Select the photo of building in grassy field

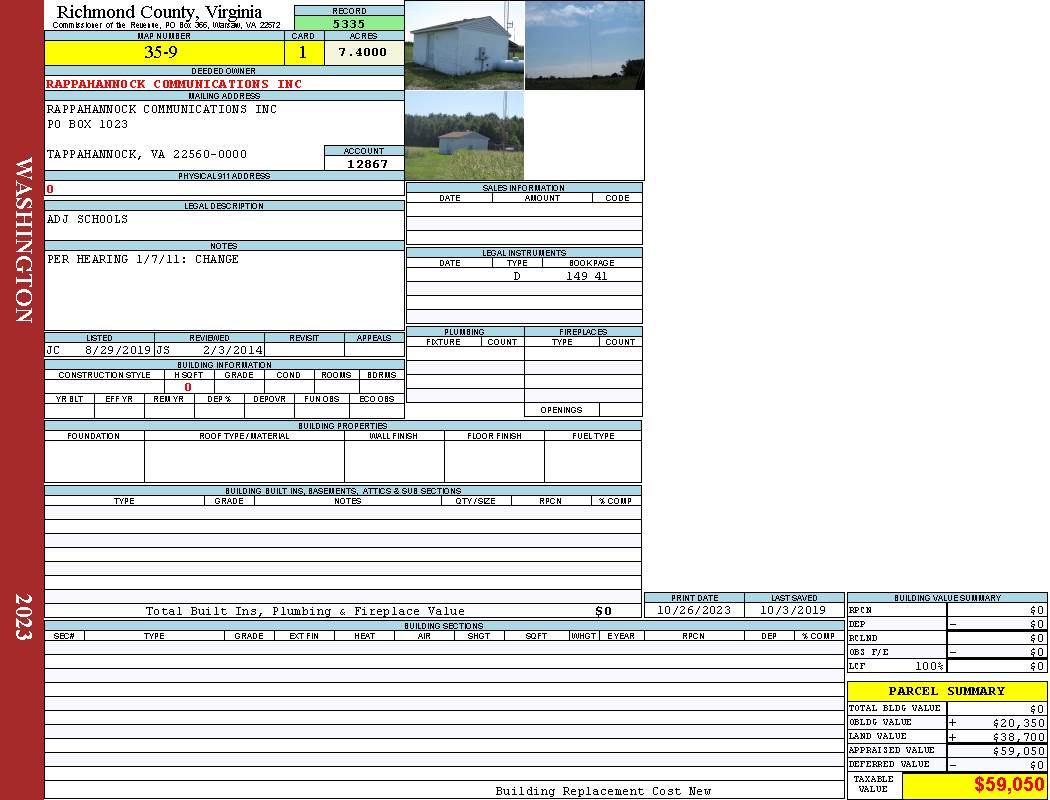pos(464,136)
